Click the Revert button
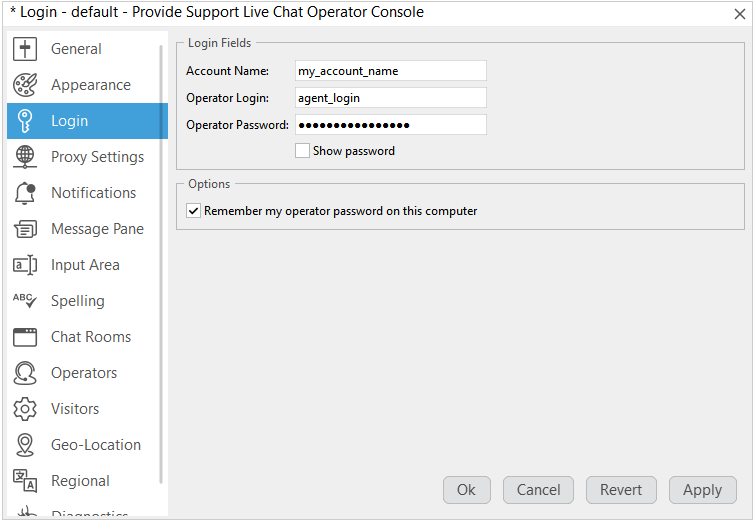The width and height of the screenshot is (755, 522). [x=621, y=490]
